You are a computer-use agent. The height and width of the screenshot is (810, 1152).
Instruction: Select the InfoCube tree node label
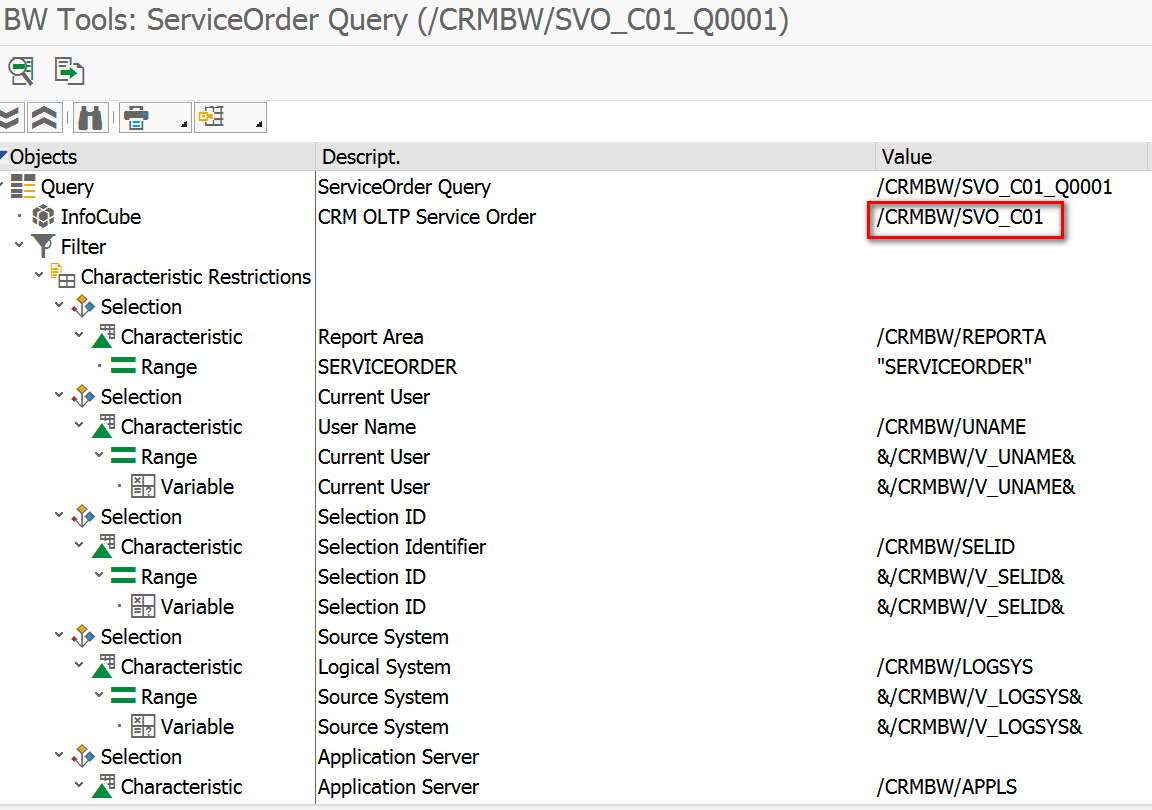point(101,217)
